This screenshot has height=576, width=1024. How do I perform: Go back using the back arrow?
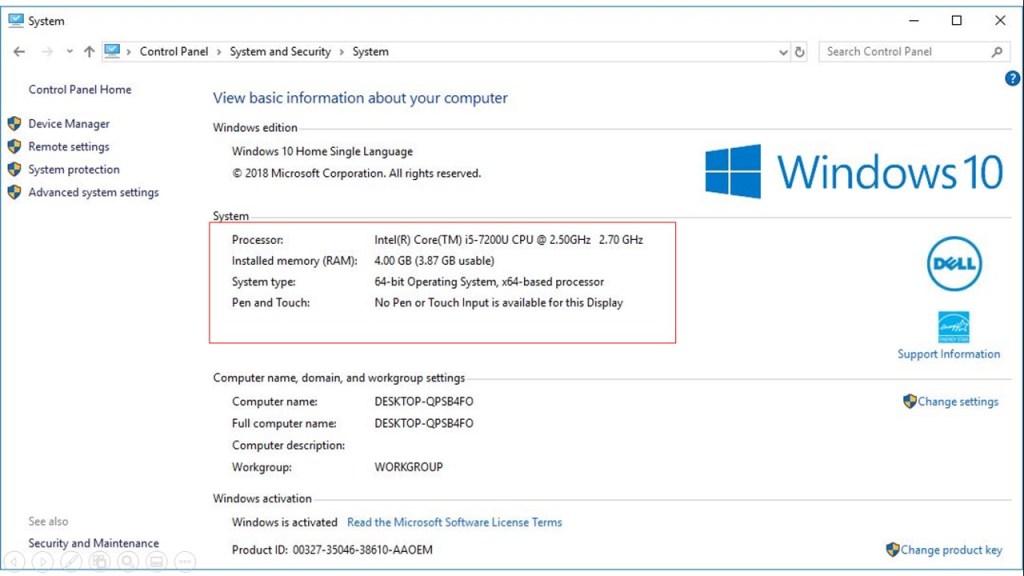(x=20, y=52)
